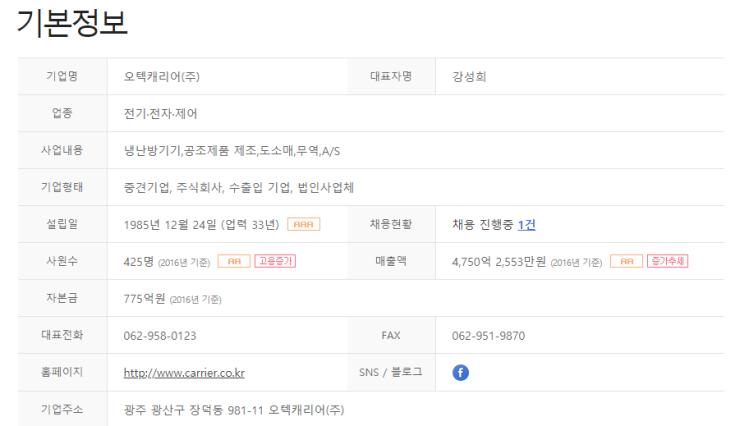Select the company name 오텍캐리어(주)
This screenshot has height=426, width=740.
click(x=161, y=76)
